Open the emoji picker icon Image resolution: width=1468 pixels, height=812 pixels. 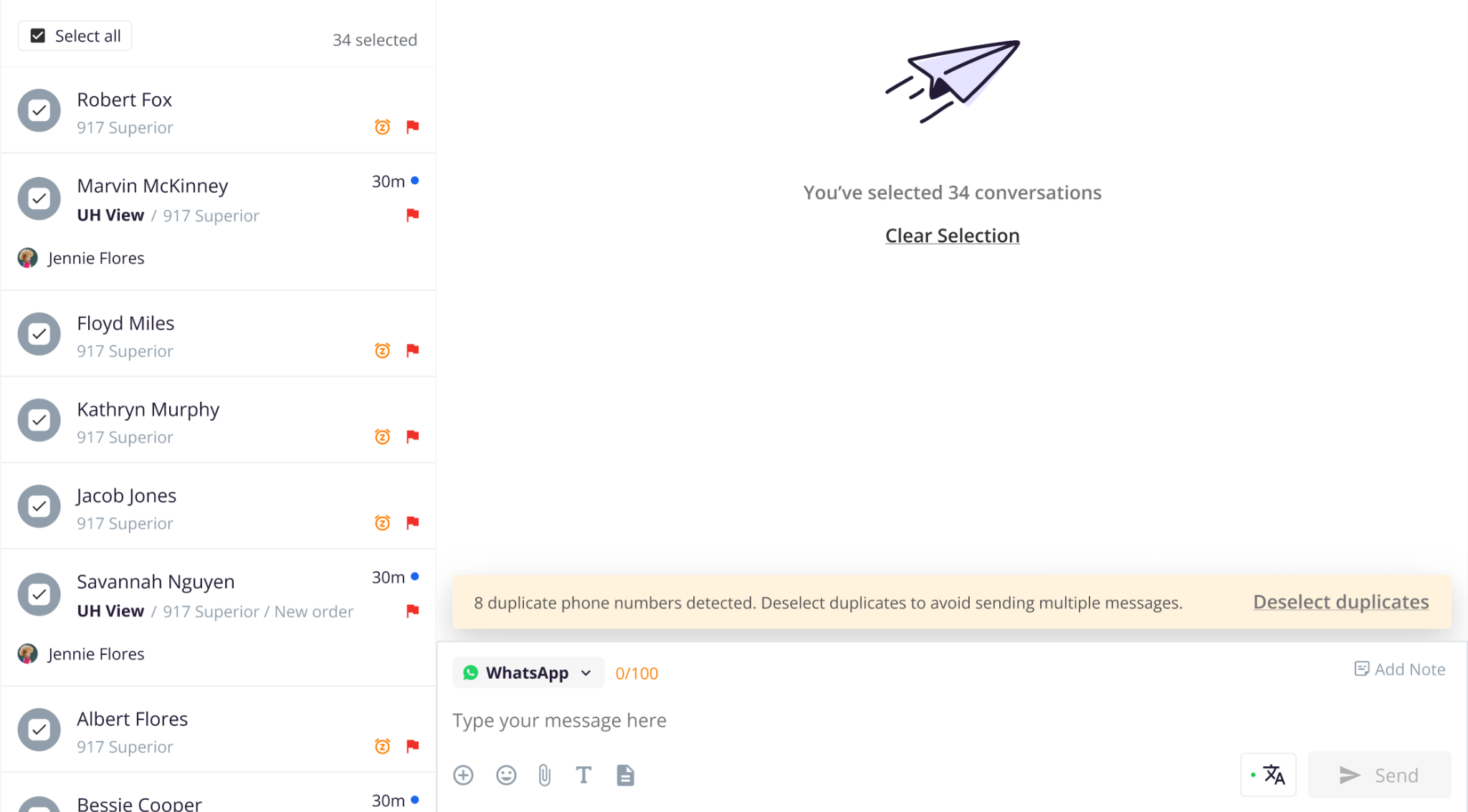point(506,775)
